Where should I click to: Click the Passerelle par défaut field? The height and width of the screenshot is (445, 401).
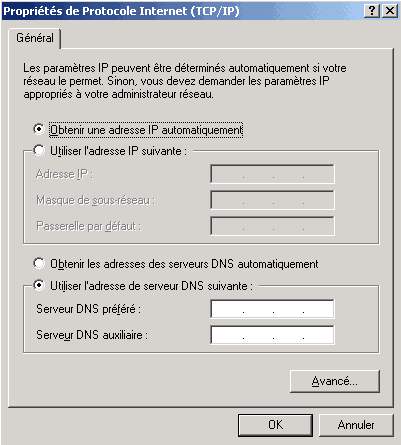click(272, 226)
